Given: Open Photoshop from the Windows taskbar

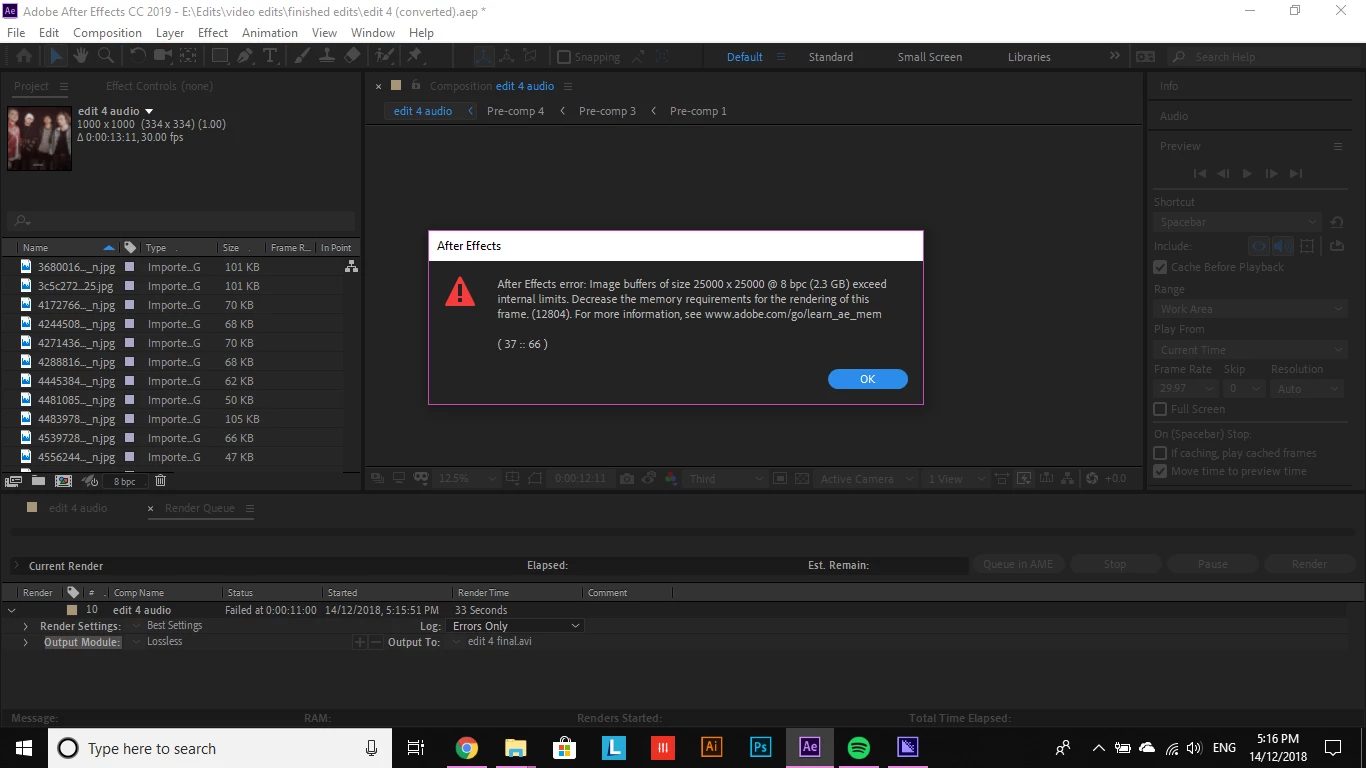Looking at the screenshot, I should point(760,747).
